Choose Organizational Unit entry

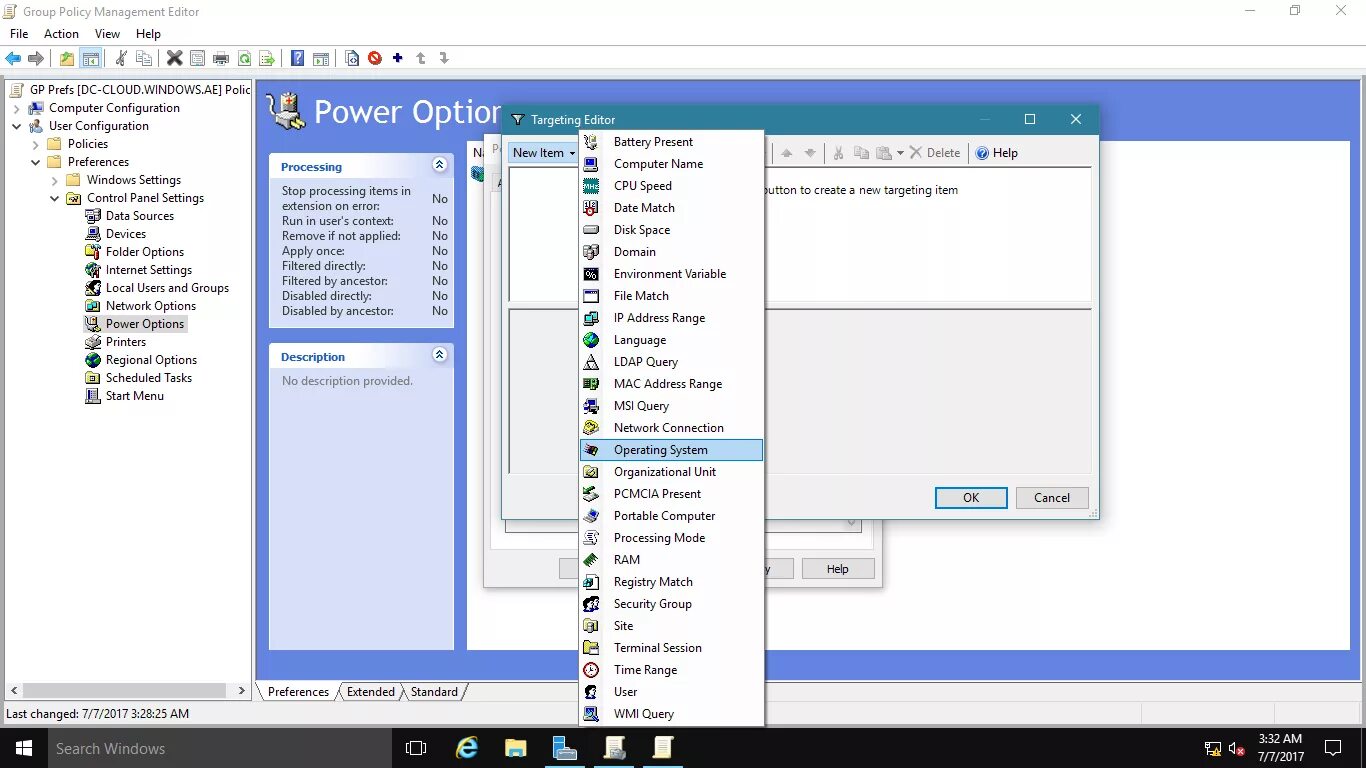pyautogui.click(x=671, y=472)
